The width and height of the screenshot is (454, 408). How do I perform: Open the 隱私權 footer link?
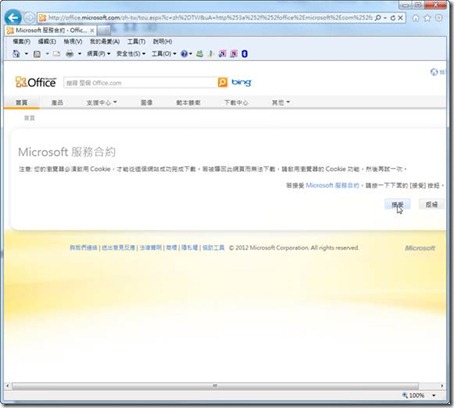pyautogui.click(x=190, y=248)
